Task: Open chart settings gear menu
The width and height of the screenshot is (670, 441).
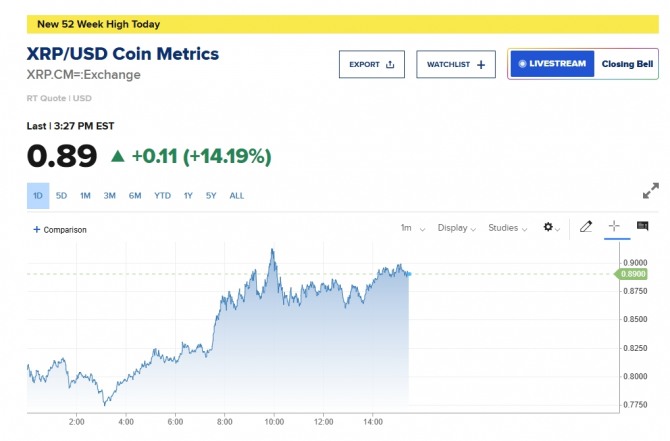Action: (x=551, y=228)
